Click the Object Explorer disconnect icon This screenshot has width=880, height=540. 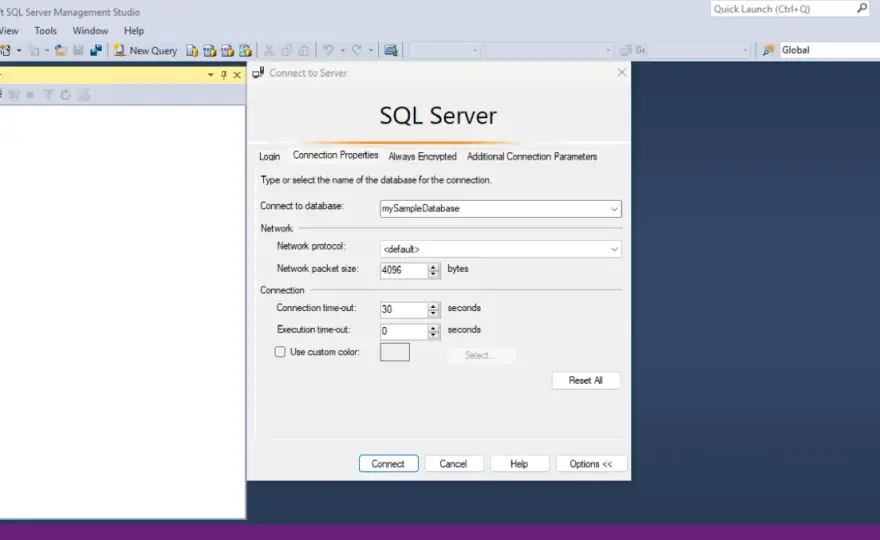tap(13, 94)
